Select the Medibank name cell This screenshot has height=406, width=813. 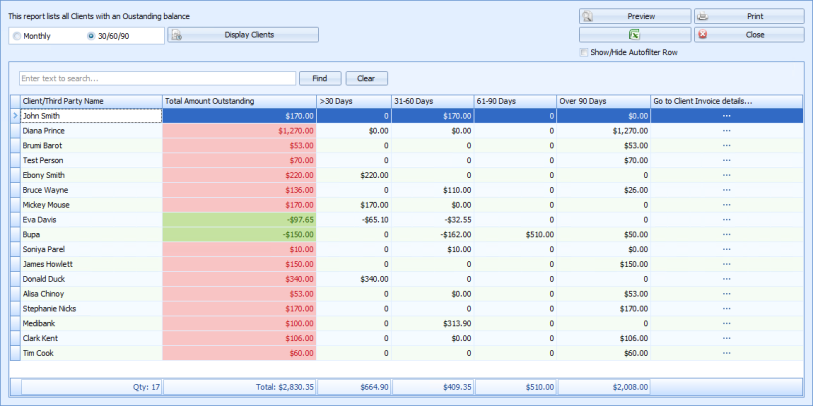coord(91,324)
